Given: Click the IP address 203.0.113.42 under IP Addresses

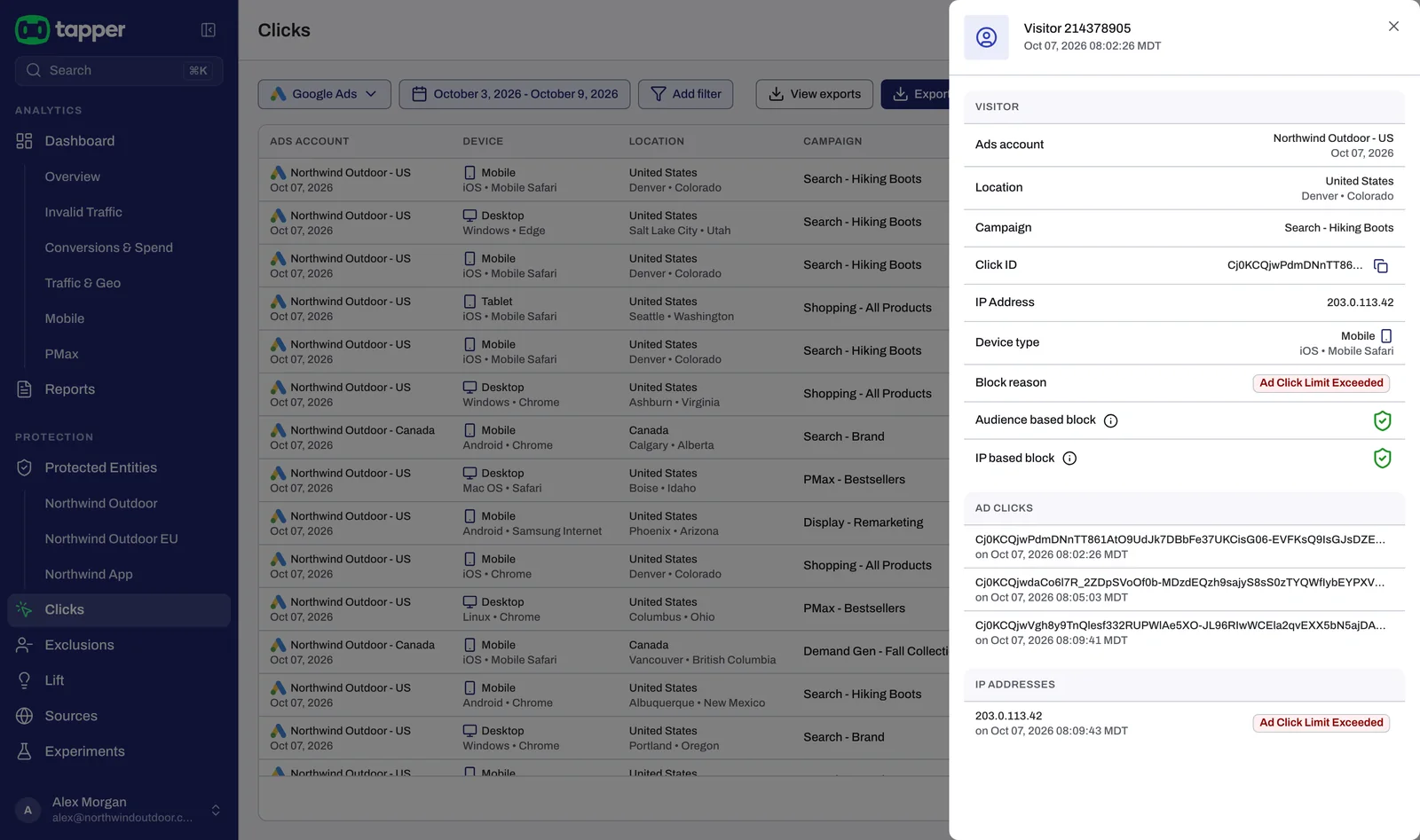Looking at the screenshot, I should [x=1008, y=716].
